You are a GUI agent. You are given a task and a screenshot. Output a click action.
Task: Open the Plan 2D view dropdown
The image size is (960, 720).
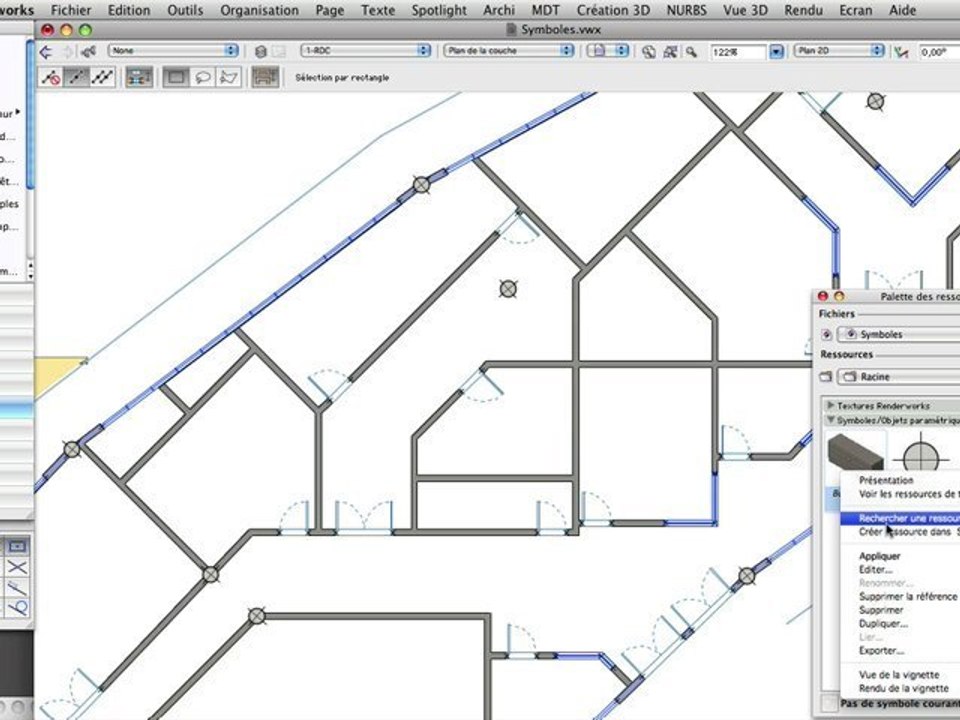click(x=839, y=51)
